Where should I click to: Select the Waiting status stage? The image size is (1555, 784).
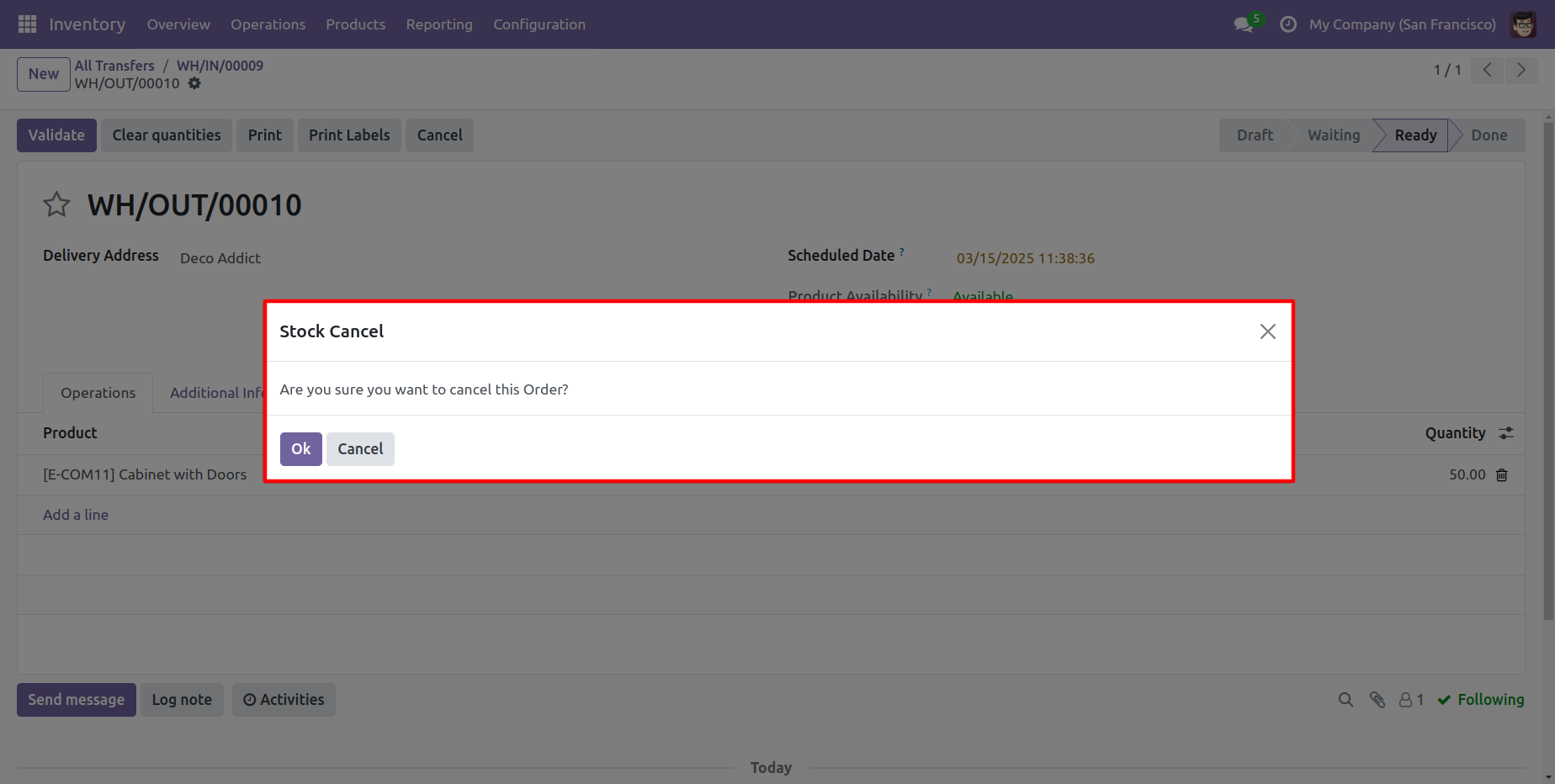coord(1334,135)
